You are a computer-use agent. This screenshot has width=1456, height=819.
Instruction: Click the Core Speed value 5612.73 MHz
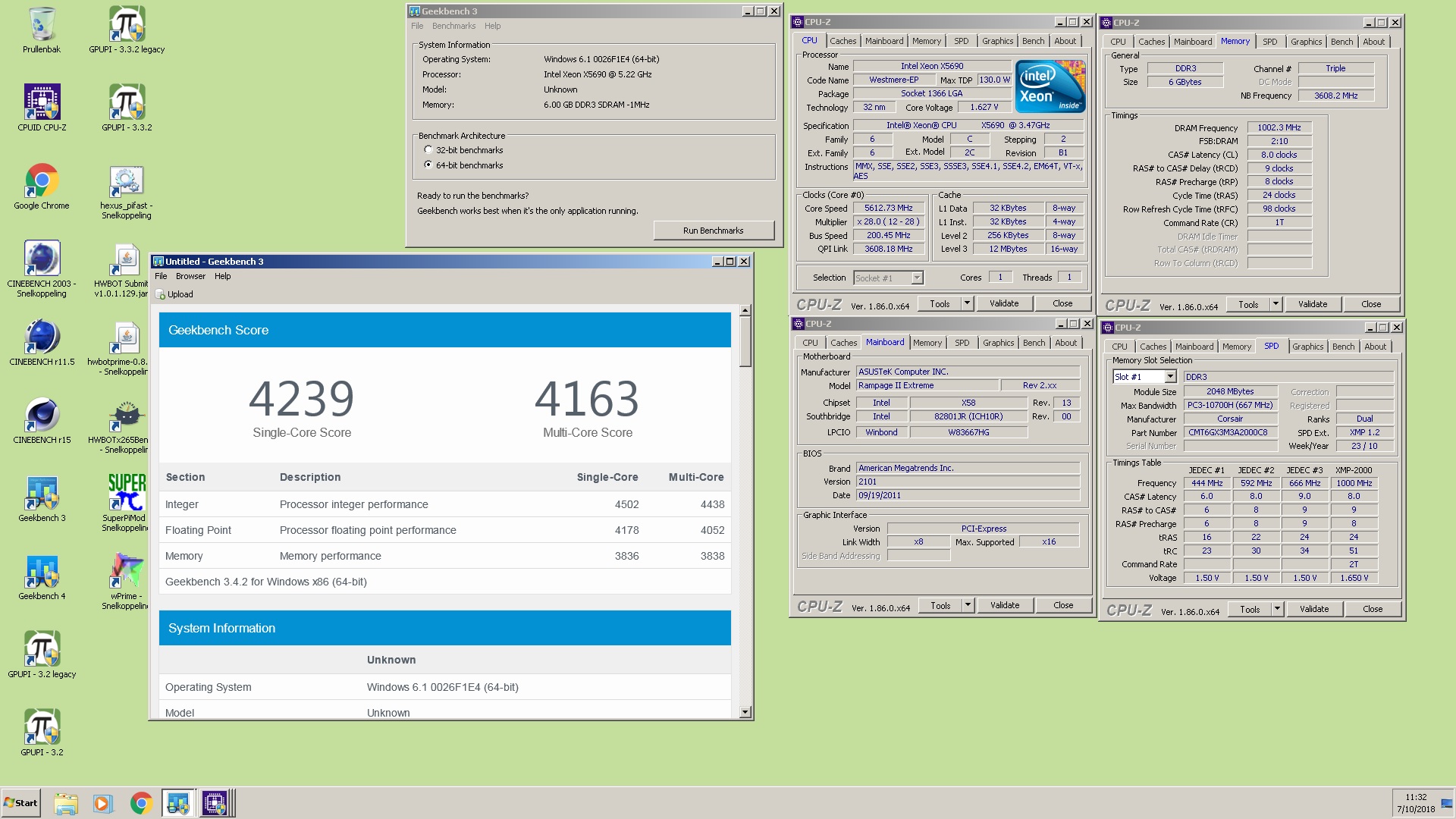point(888,208)
